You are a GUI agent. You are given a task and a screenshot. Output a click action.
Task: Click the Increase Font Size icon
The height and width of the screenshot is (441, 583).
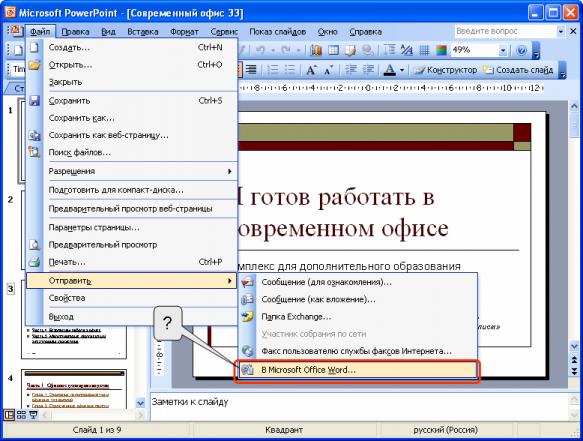click(x=311, y=70)
